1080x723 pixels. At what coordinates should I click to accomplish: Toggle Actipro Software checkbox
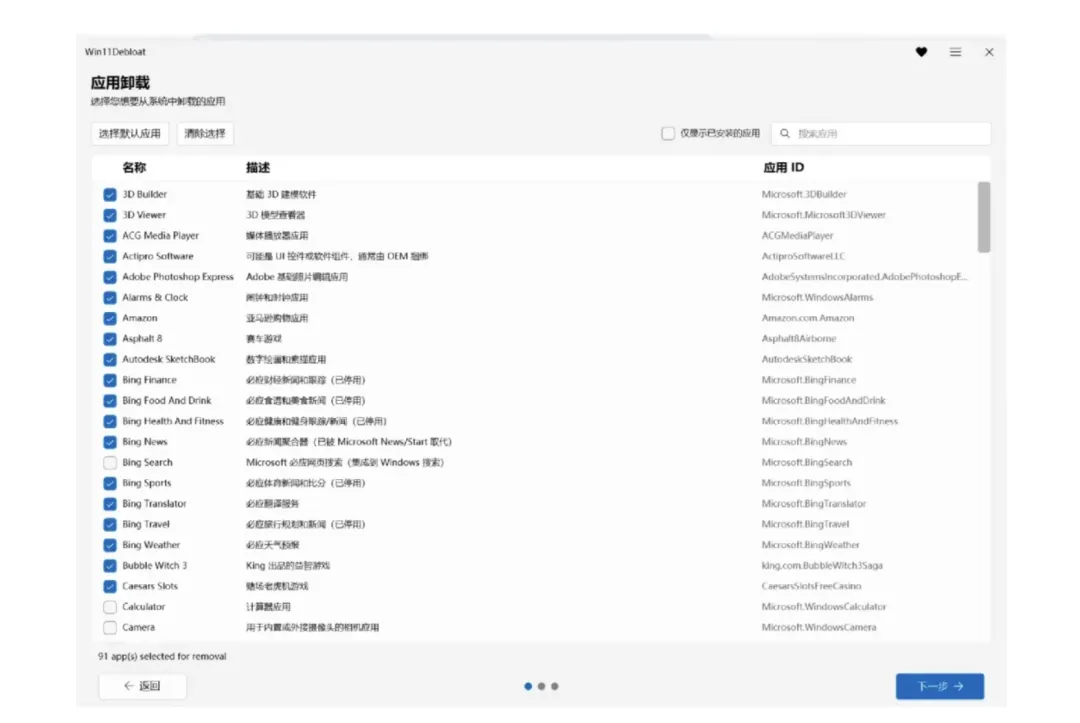coord(110,256)
